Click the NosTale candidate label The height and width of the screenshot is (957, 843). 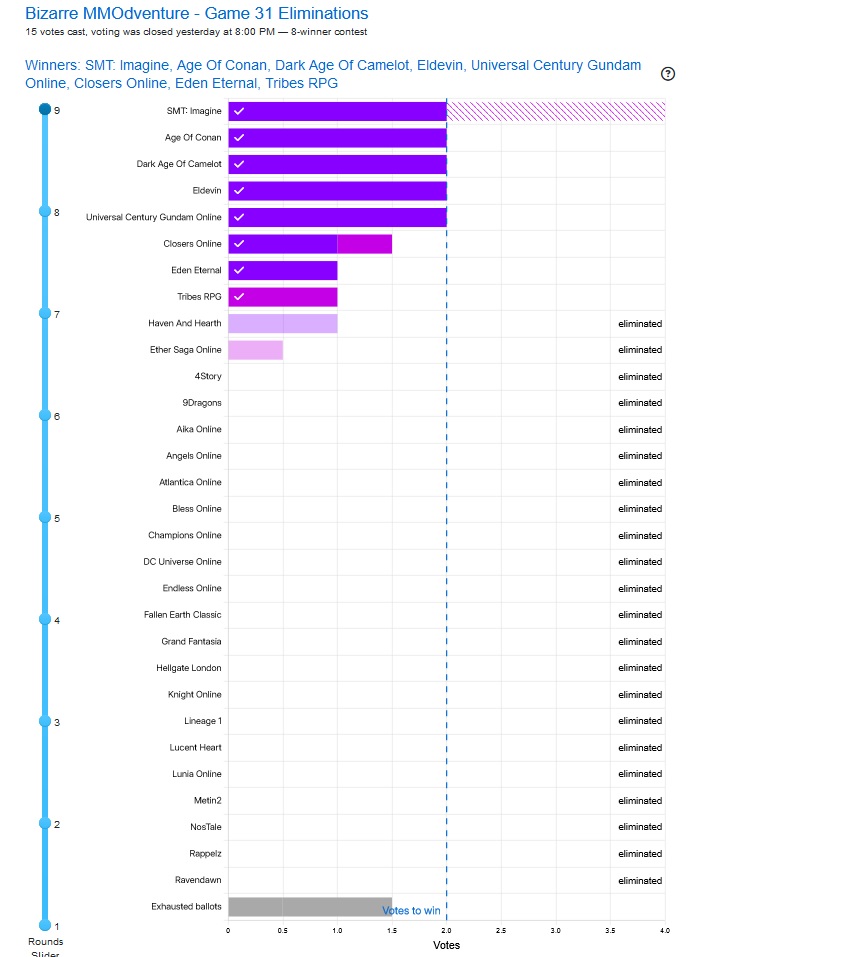point(206,827)
